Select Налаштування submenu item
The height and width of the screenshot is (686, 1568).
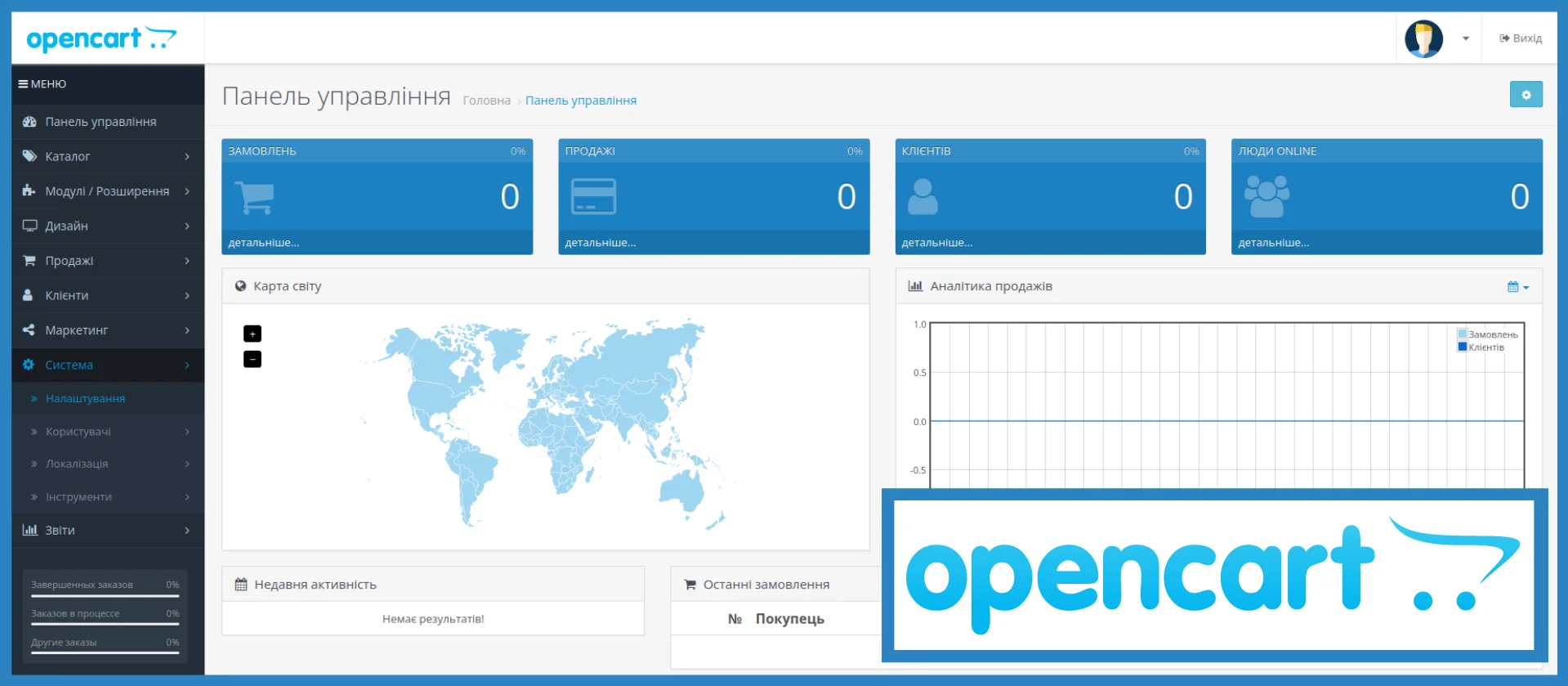(108, 398)
